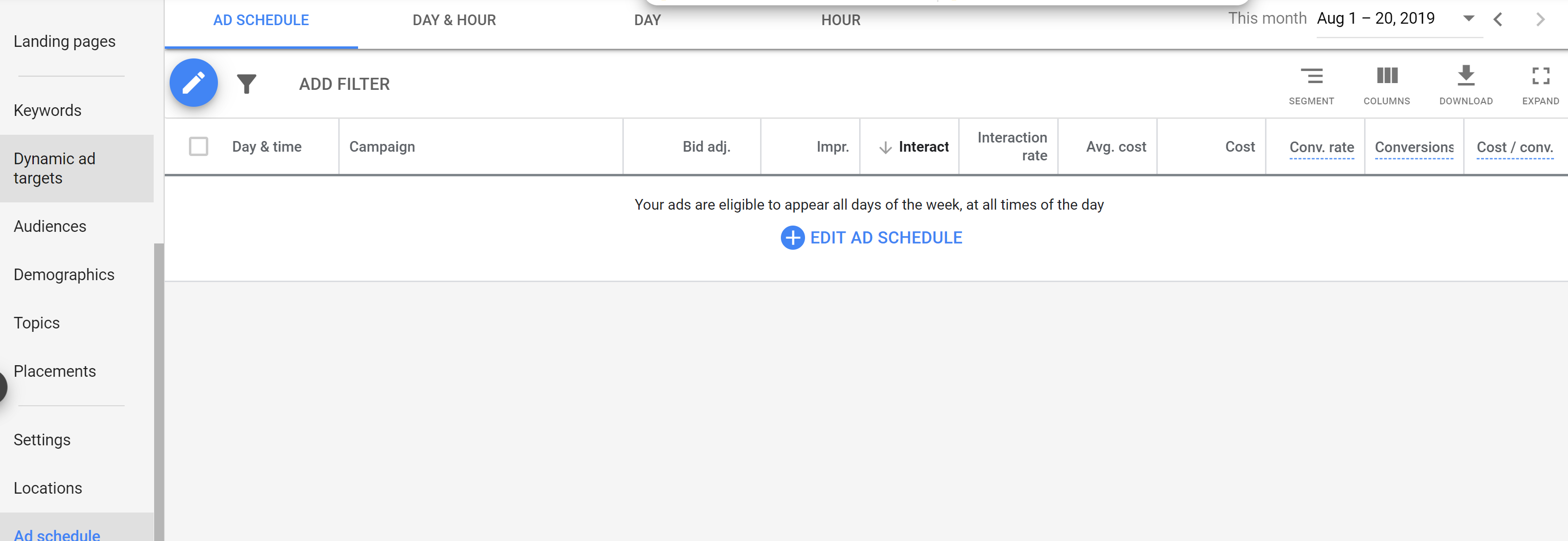Open the date range dropdown arrow
Screen dimensions: 1568x541
pyautogui.click(x=1469, y=18)
